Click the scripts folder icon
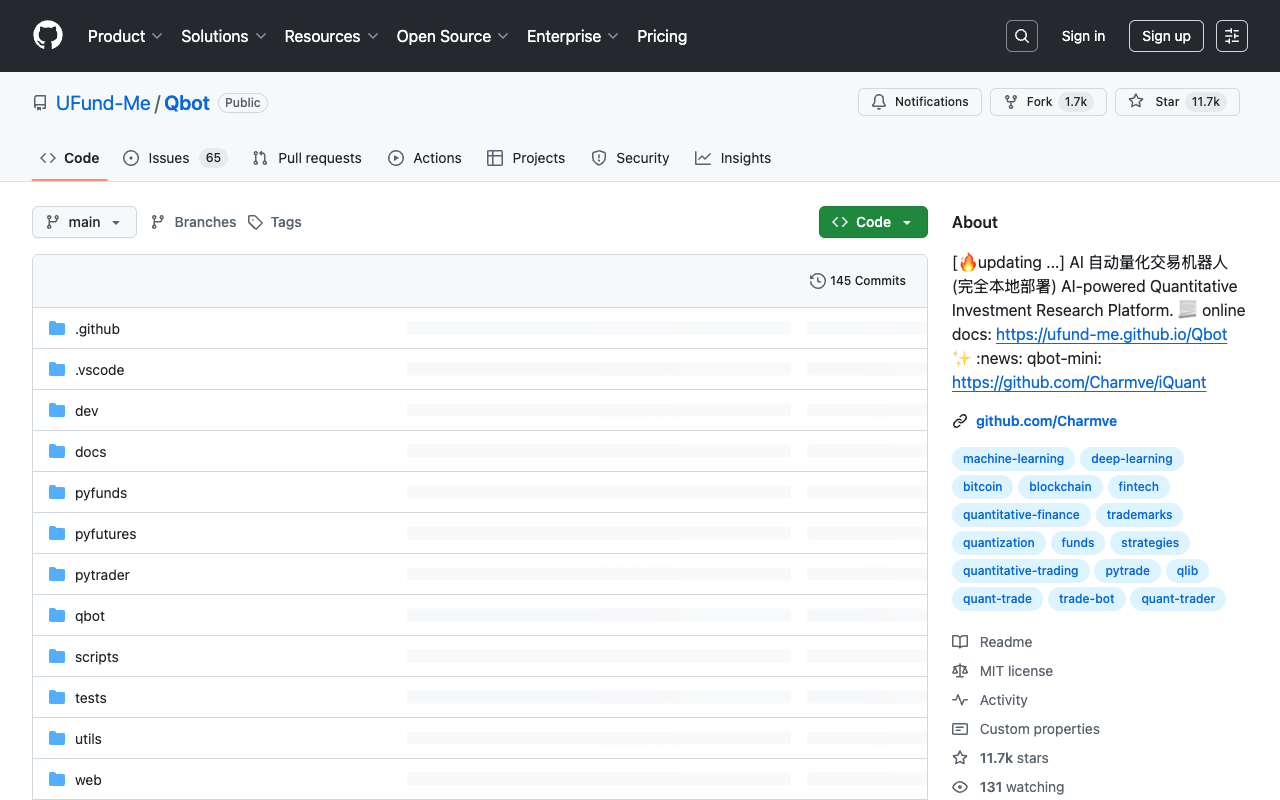The height and width of the screenshot is (800, 1280). tap(57, 657)
